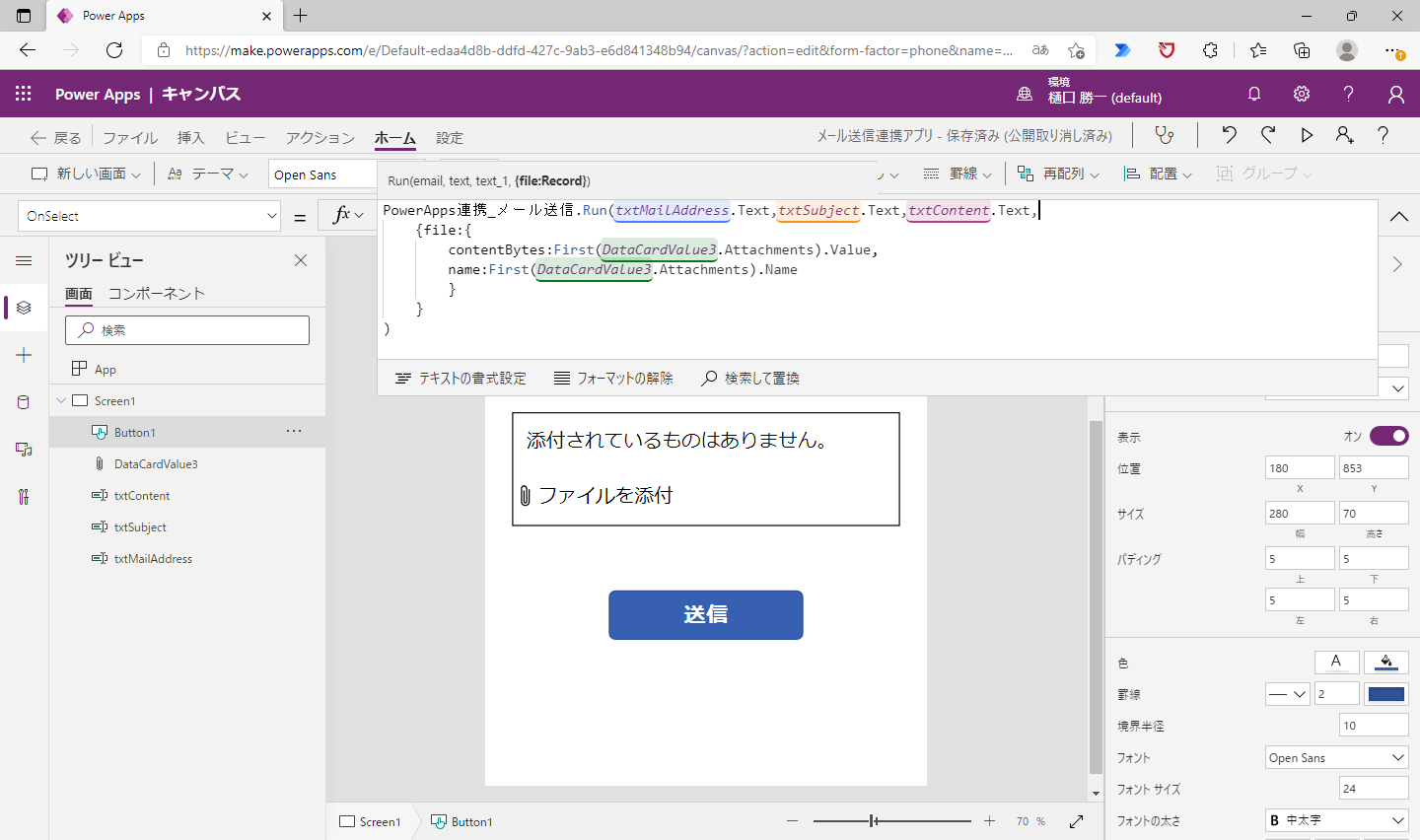The width and height of the screenshot is (1420, 840).
Task: Close the tree view panel
Action: 301,260
